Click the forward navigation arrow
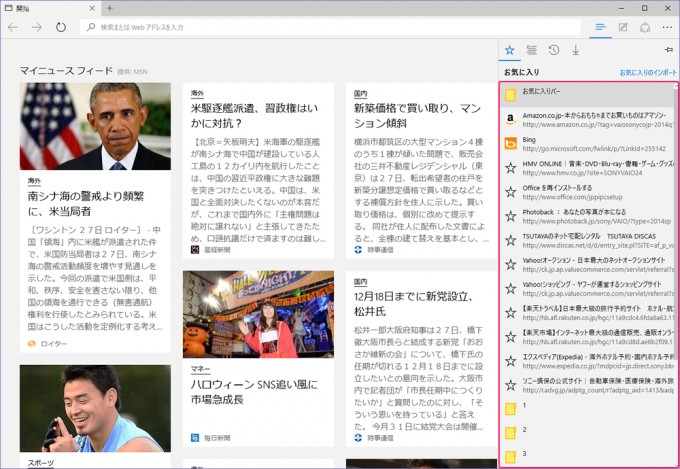The width and height of the screenshot is (680, 469). (x=37, y=27)
